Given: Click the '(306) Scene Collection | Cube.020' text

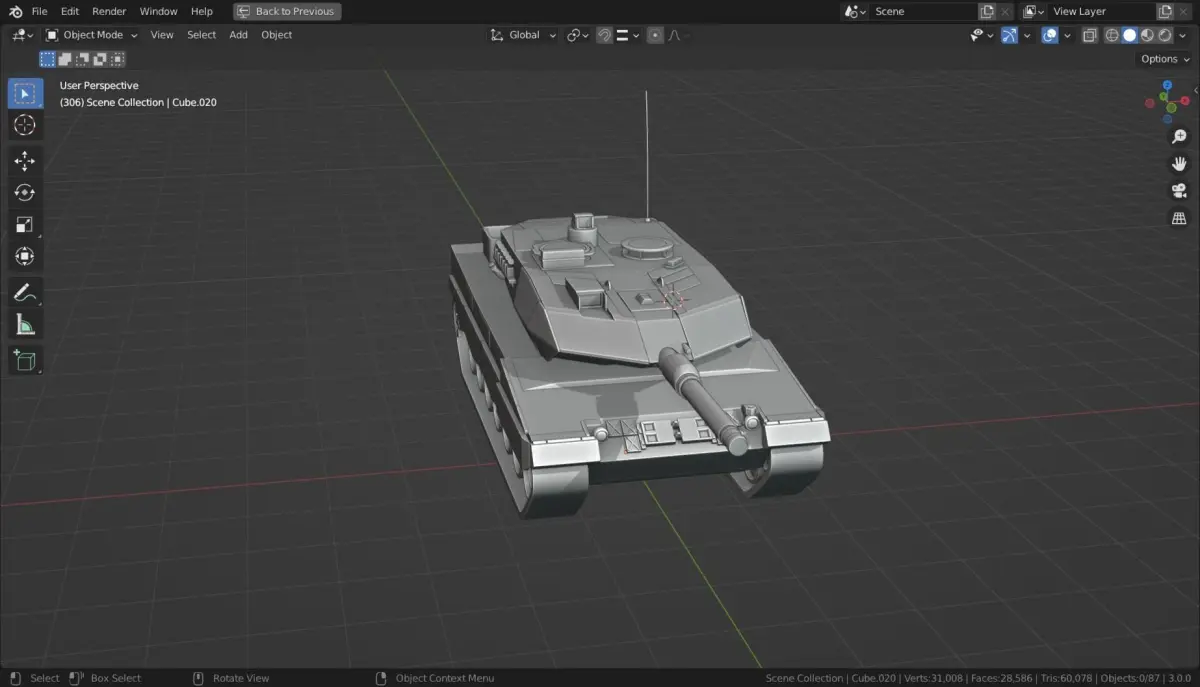Looking at the screenshot, I should (138, 102).
